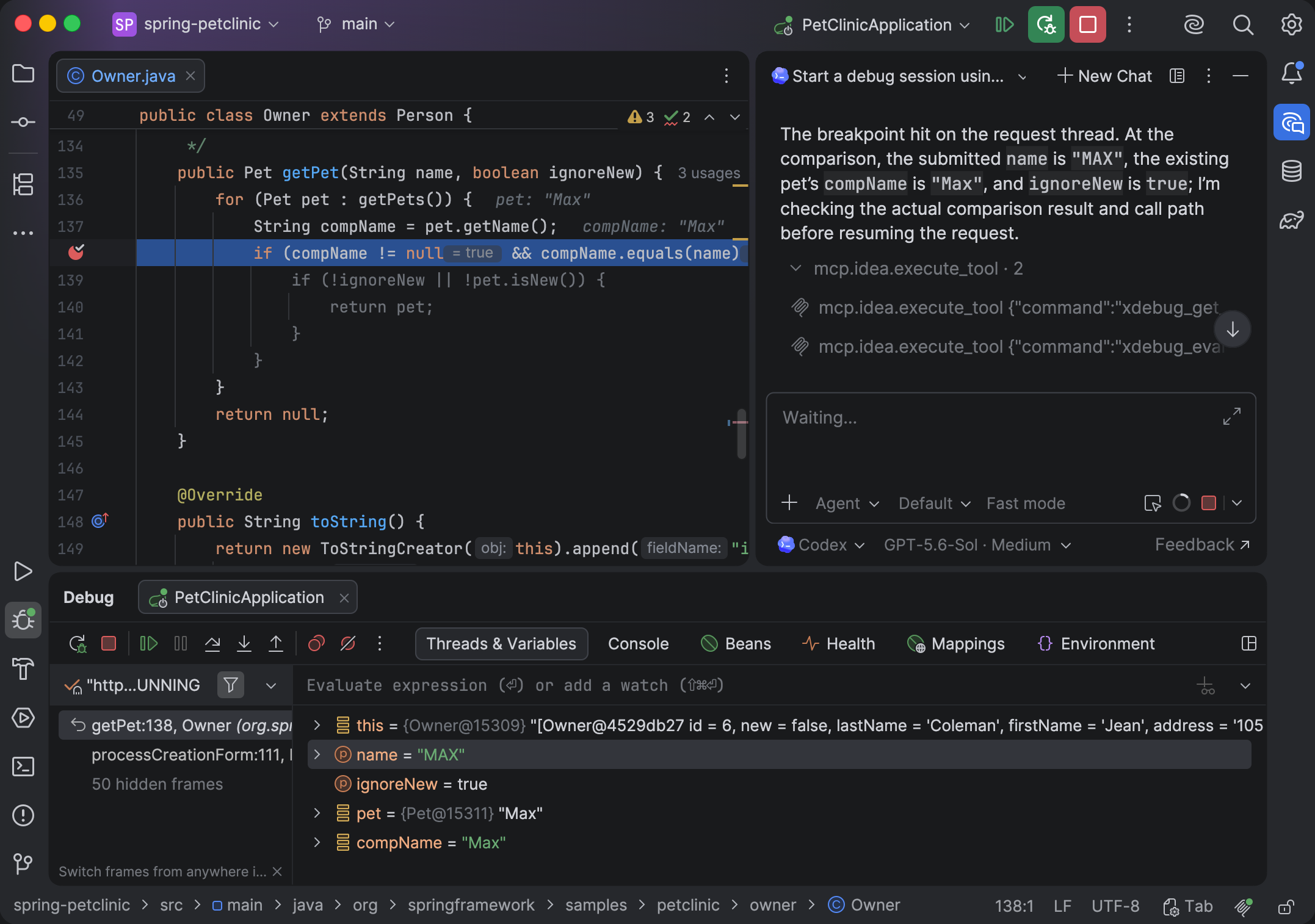
Task: Toggle Mute Breakpoints in Debug toolbar
Action: [x=348, y=644]
